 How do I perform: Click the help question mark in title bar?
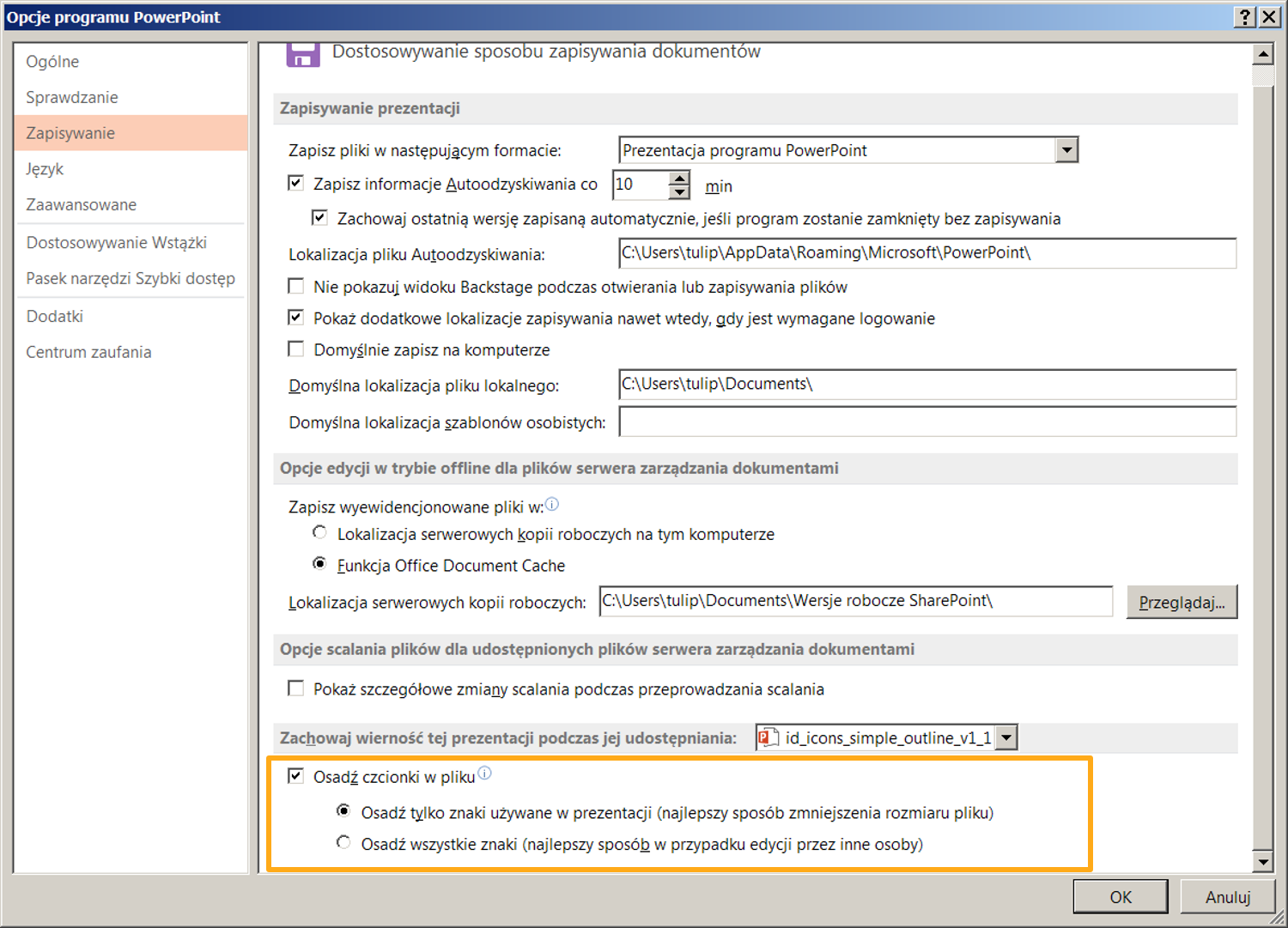[1244, 17]
